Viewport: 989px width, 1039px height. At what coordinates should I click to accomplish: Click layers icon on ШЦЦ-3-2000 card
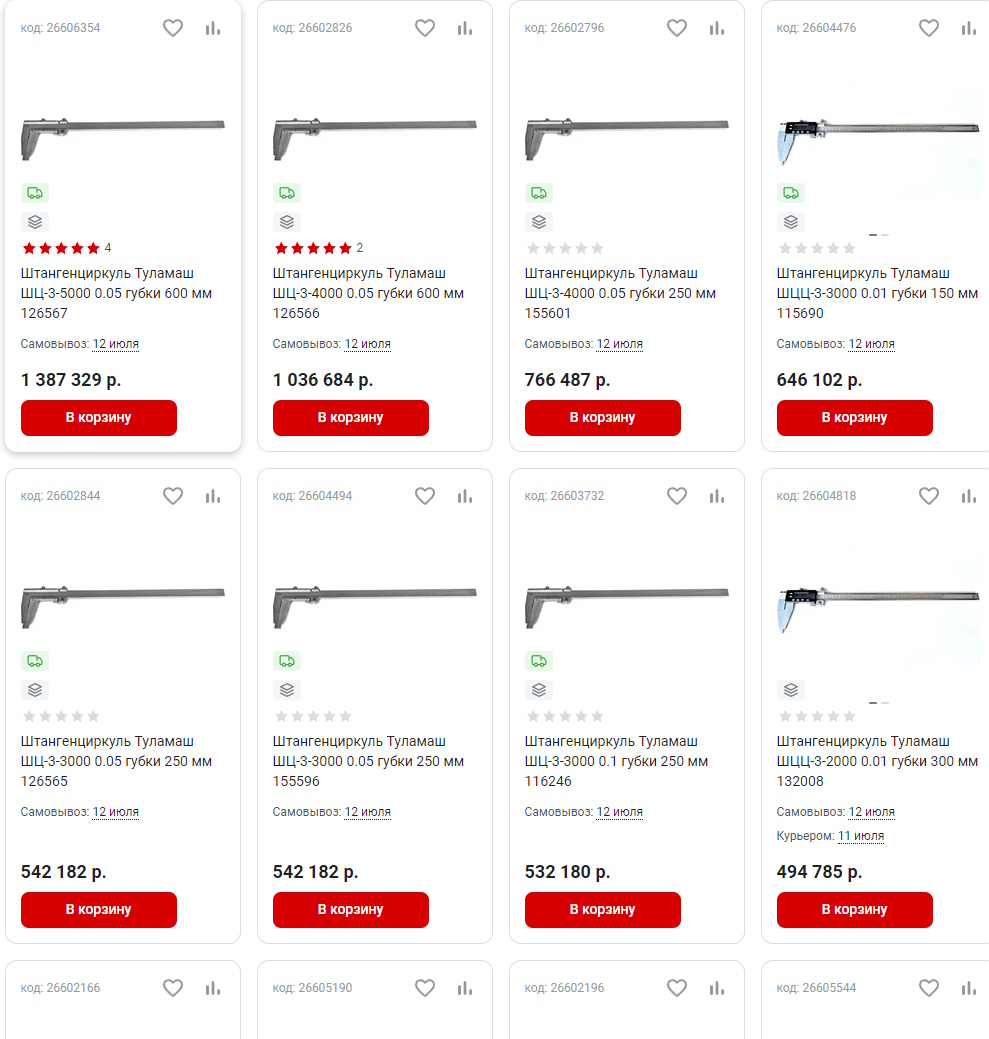click(791, 690)
